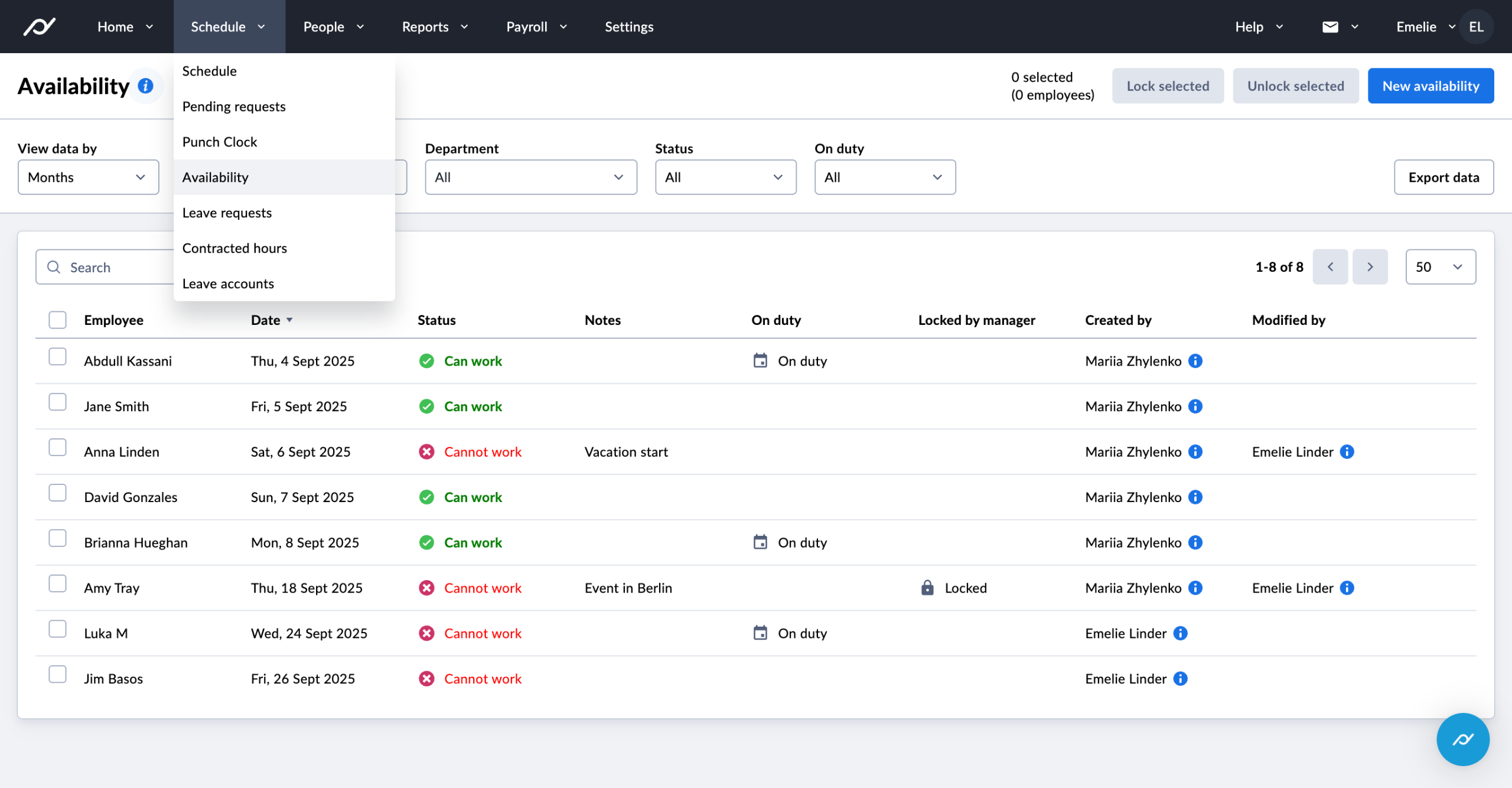This screenshot has width=1512, height=788.
Task: Open the Availability info tooltip
Action: (145, 85)
